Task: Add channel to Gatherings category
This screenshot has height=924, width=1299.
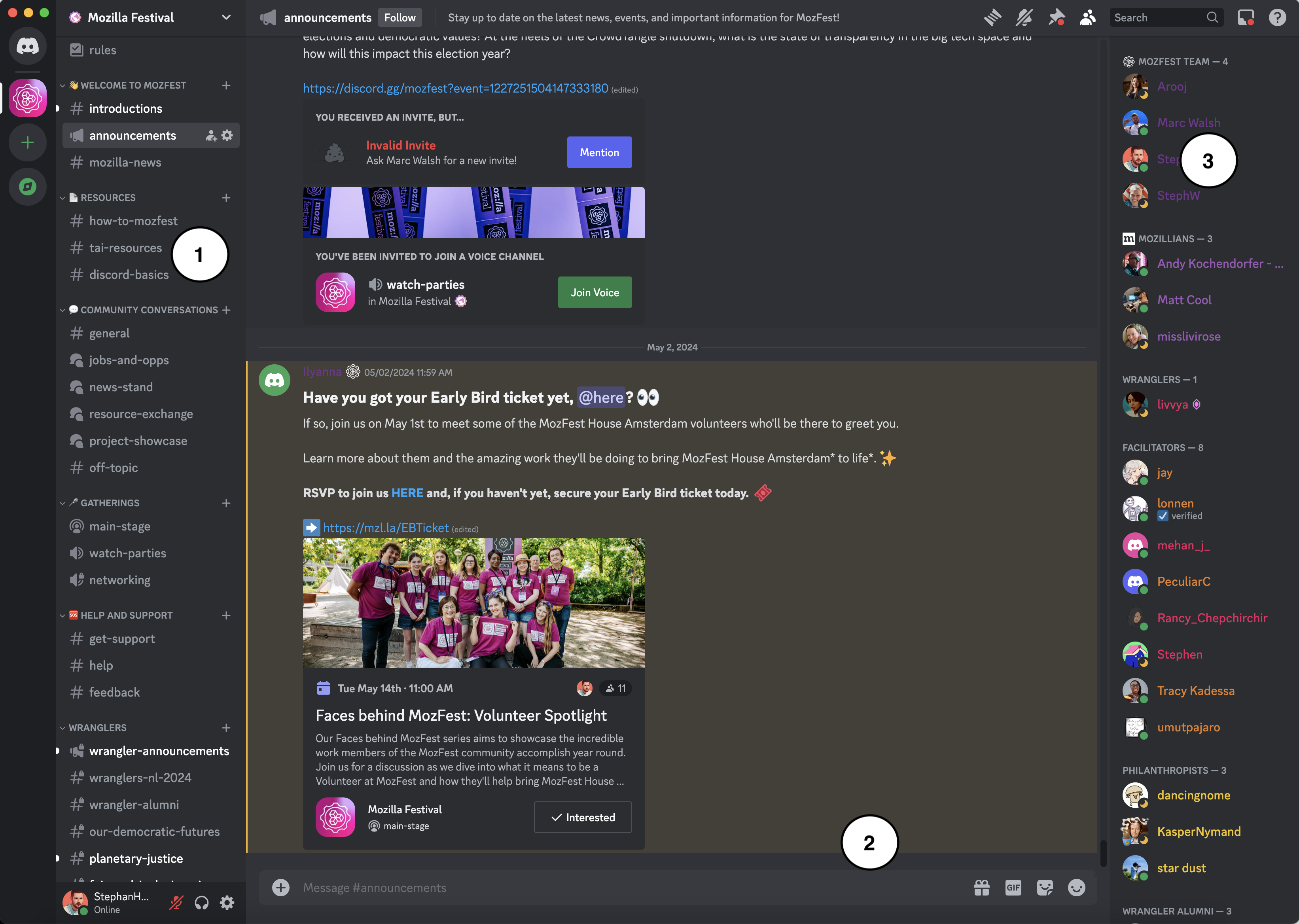Action: click(x=226, y=503)
